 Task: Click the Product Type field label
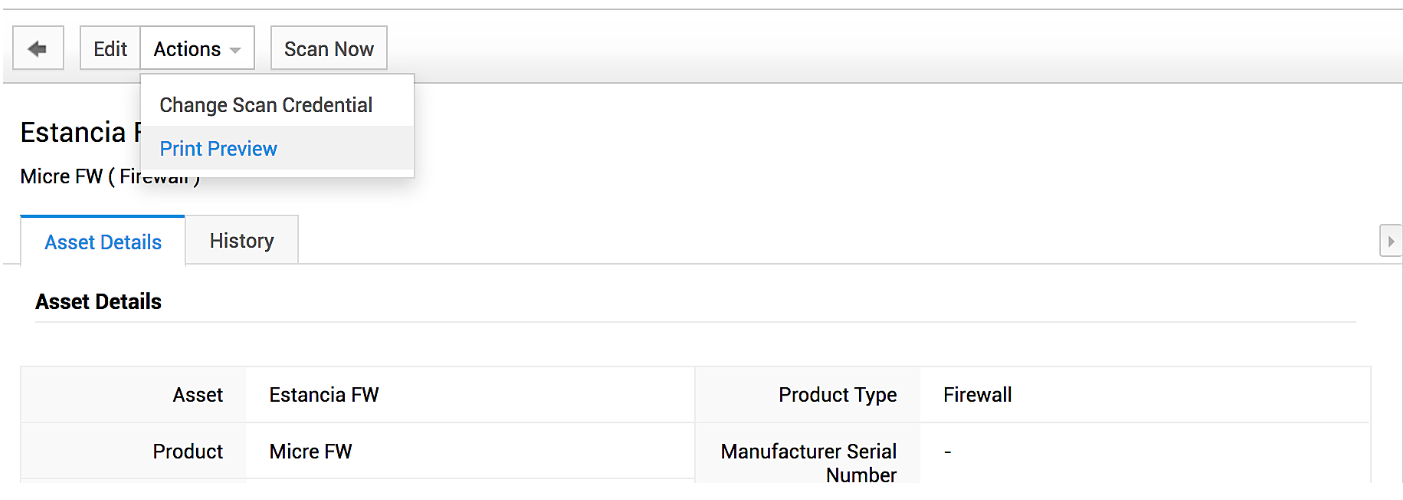tap(837, 395)
